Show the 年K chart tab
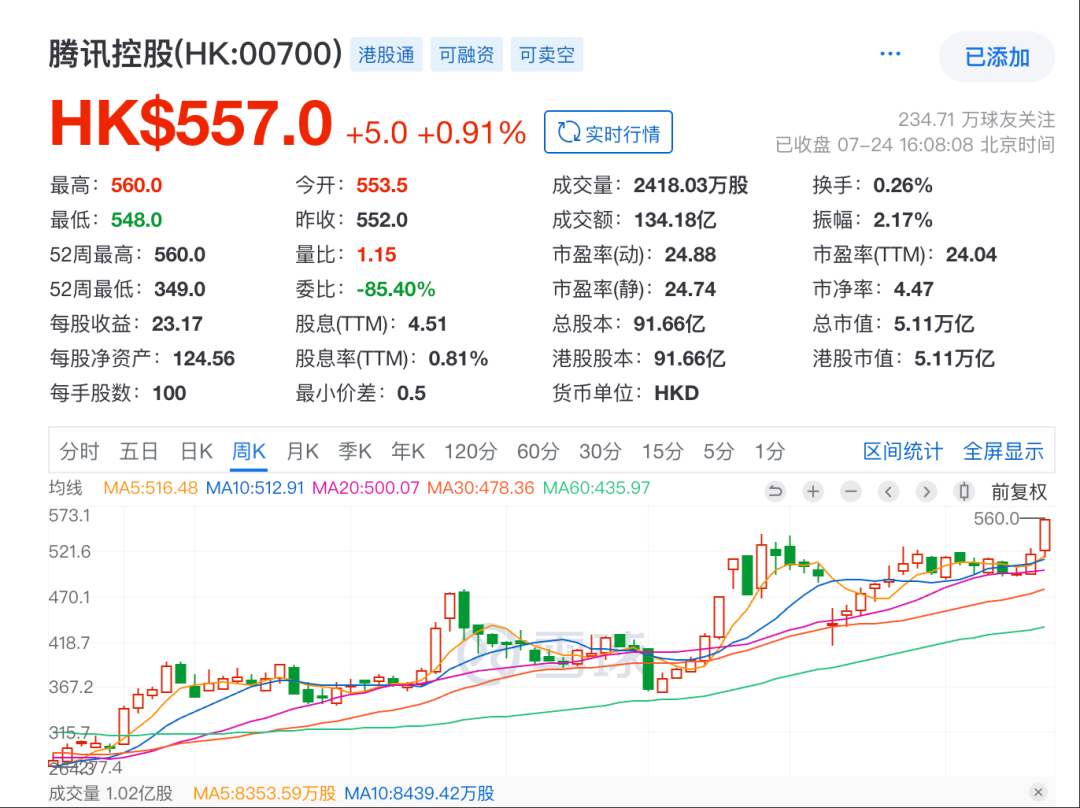This screenshot has width=1080, height=808. pyautogui.click(x=408, y=451)
